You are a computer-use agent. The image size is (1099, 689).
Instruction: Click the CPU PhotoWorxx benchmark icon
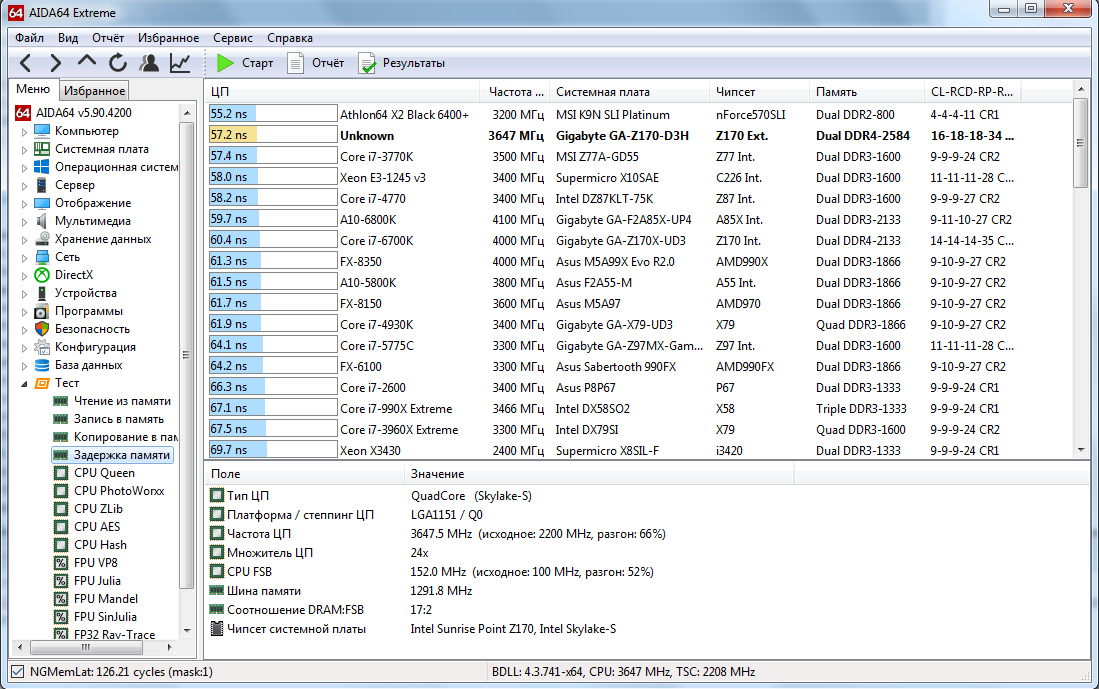[x=61, y=491]
